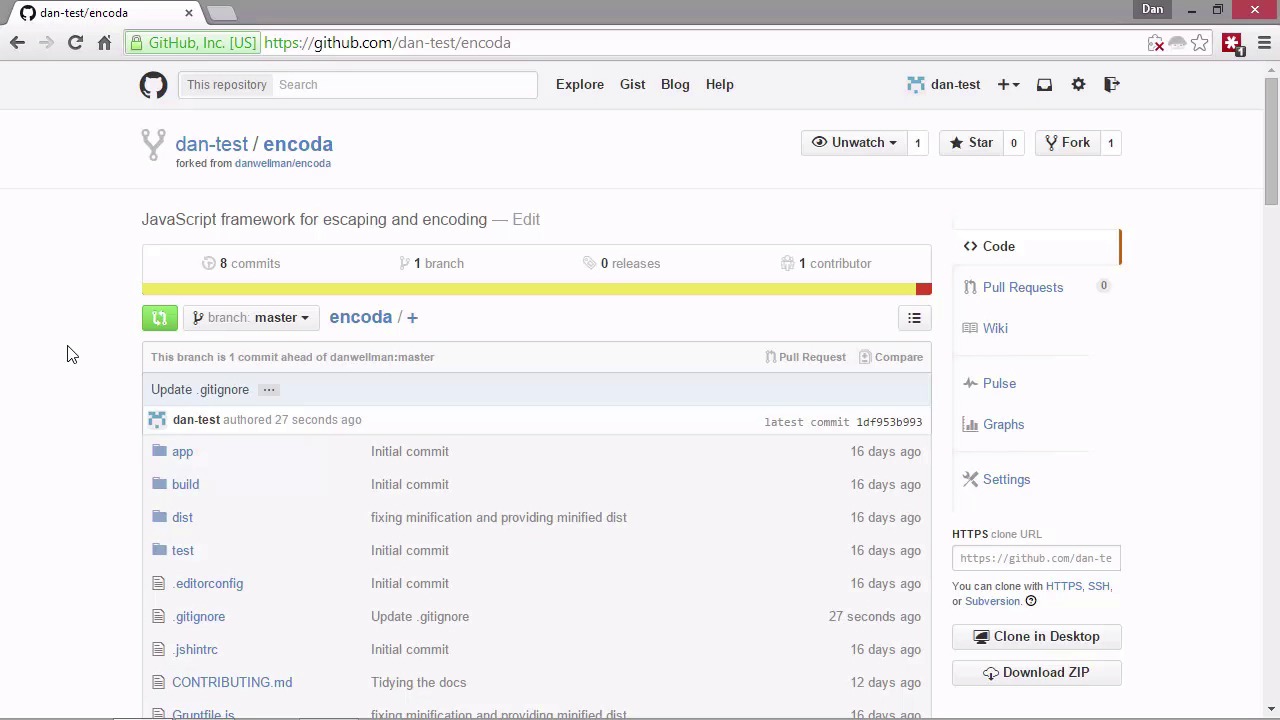1280x720 pixels.
Task: Open notifications inbox icon
Action: tap(1044, 85)
